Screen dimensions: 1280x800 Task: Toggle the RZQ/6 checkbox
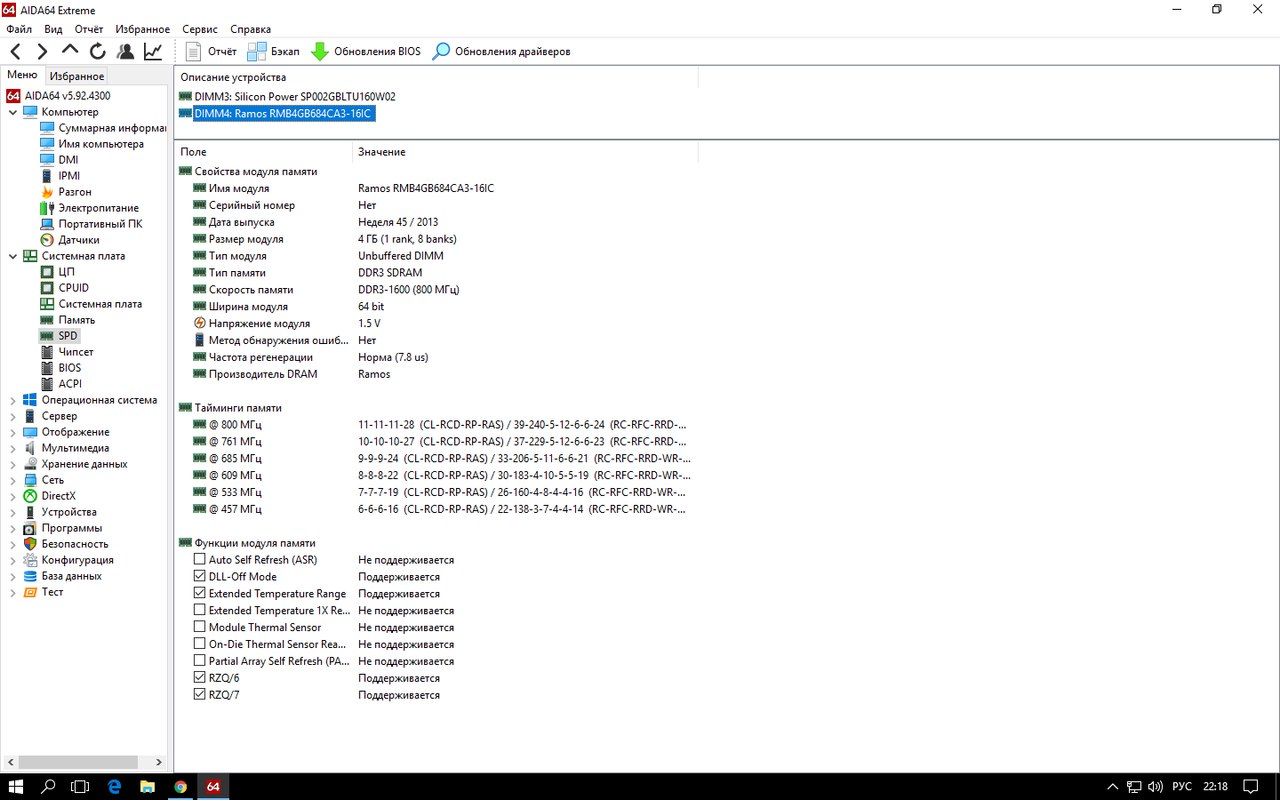point(200,678)
